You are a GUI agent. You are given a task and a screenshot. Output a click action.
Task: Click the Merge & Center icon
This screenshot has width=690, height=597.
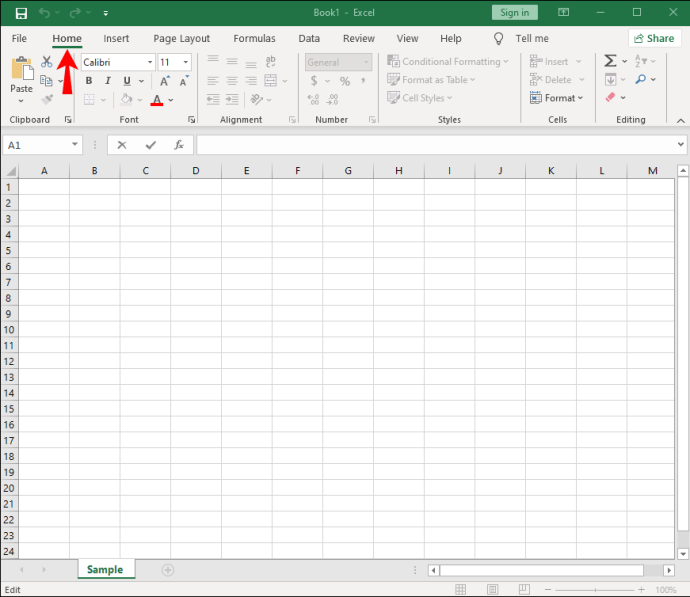[x=271, y=81]
